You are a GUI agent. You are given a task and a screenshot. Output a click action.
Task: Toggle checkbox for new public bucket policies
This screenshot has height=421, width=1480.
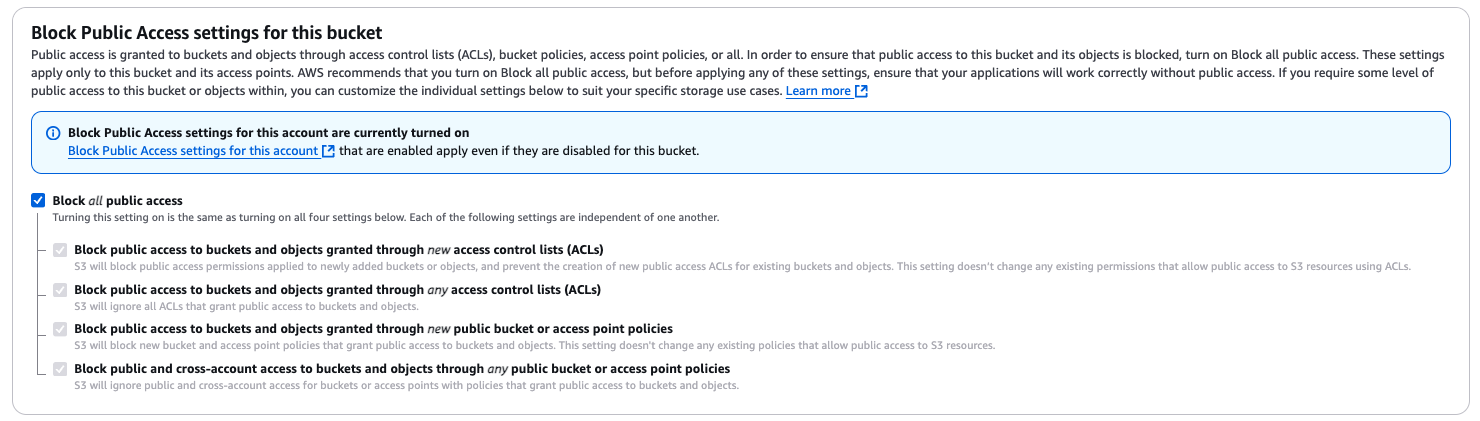[60, 329]
